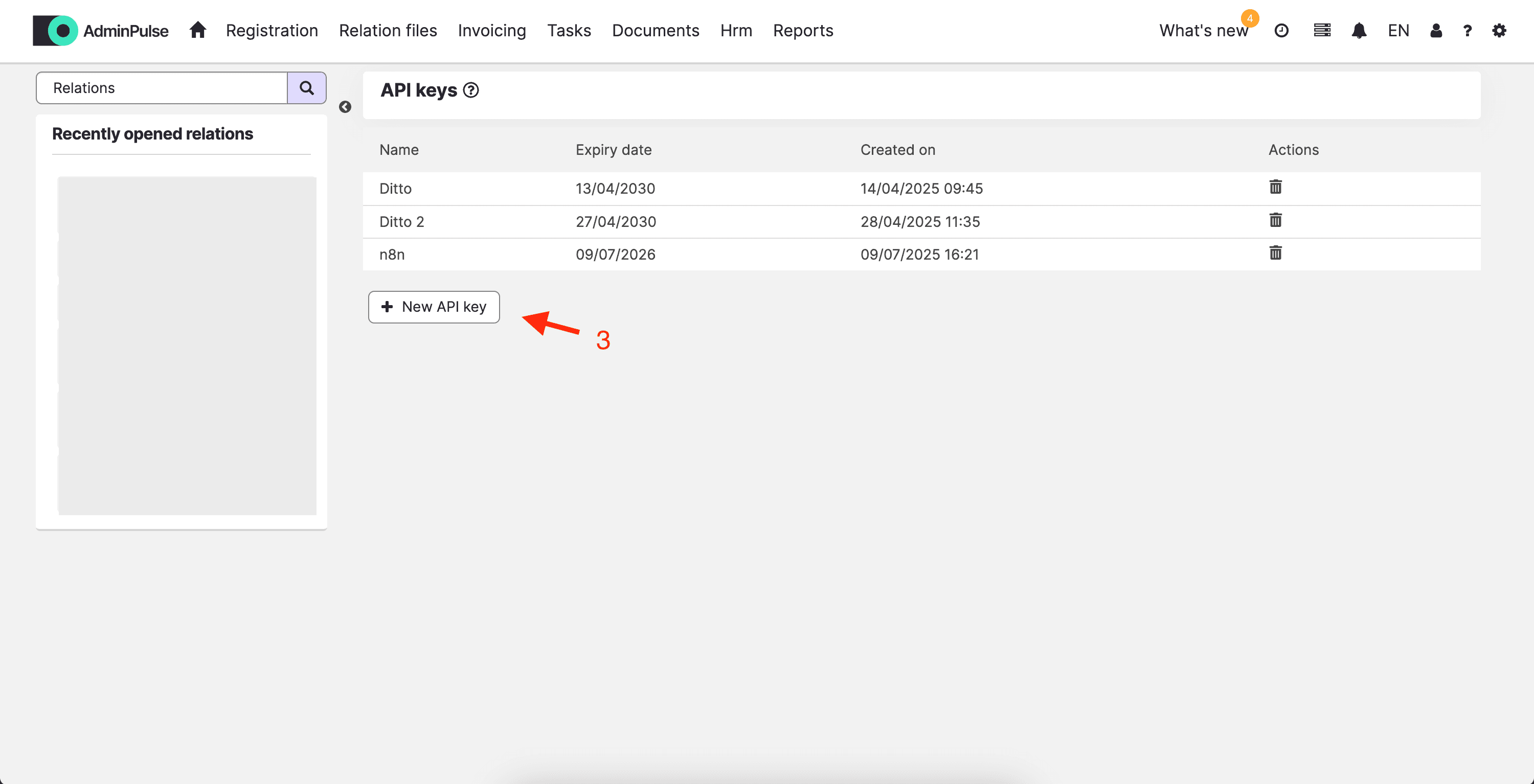Screen dimensions: 1534x784
Task: Click the timer clock icon
Action: tap(1281, 31)
